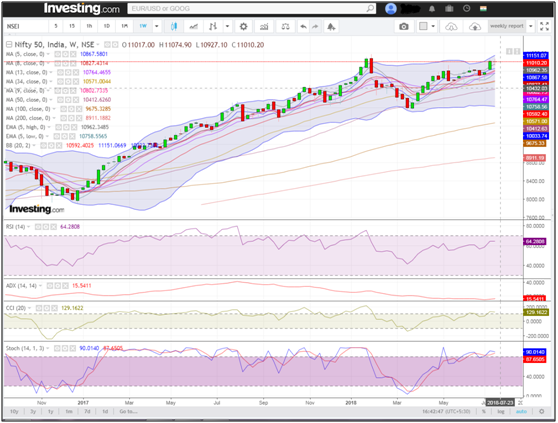The image size is (558, 423).
Task: Toggle visibility of MA (5, close, 0)
Action: [x=57, y=54]
